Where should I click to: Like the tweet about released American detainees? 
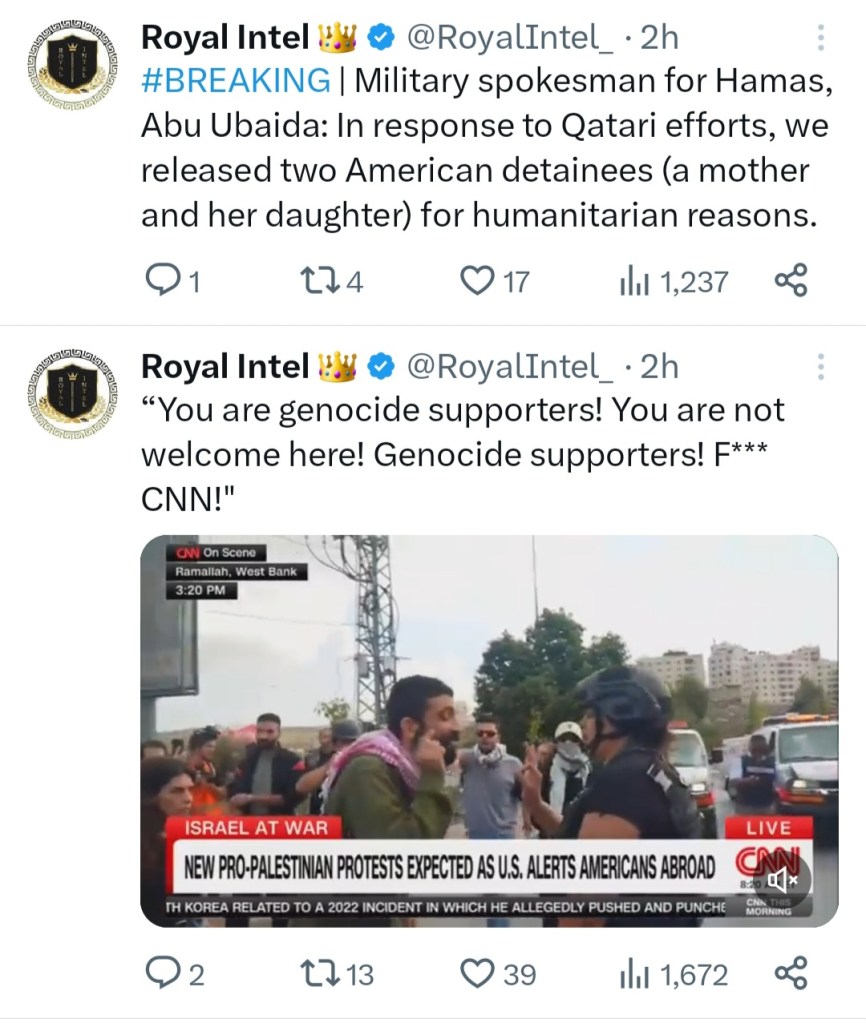tap(495, 282)
